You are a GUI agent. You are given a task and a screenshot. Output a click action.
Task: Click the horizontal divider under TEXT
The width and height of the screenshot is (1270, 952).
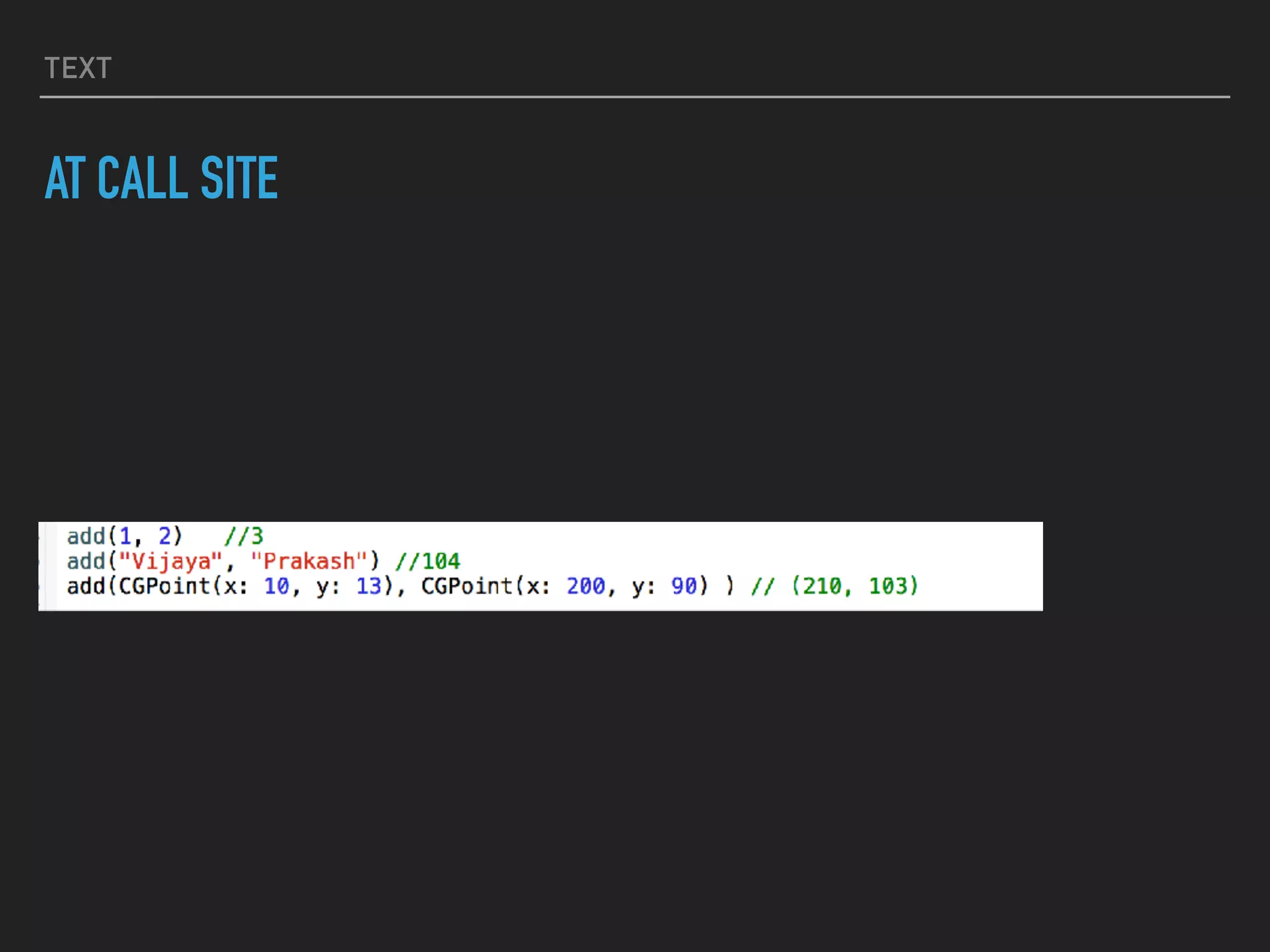point(634,97)
